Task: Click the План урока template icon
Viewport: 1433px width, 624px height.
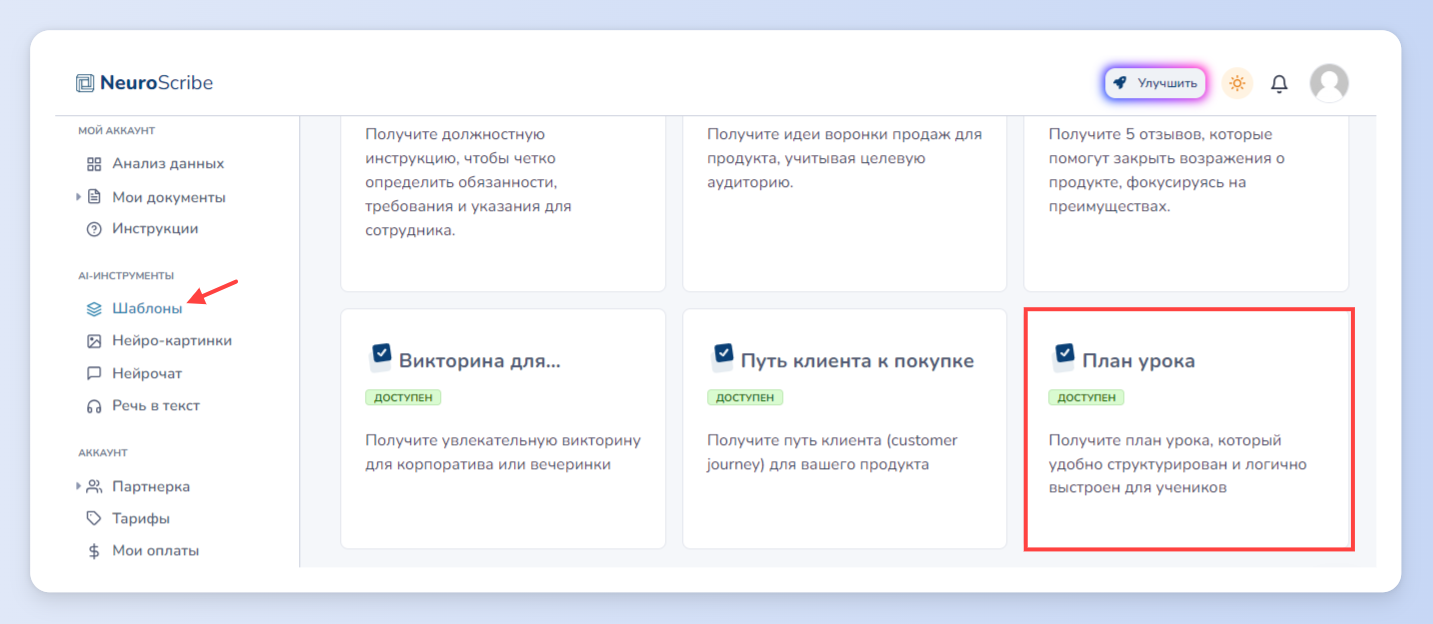Action: tap(1063, 357)
